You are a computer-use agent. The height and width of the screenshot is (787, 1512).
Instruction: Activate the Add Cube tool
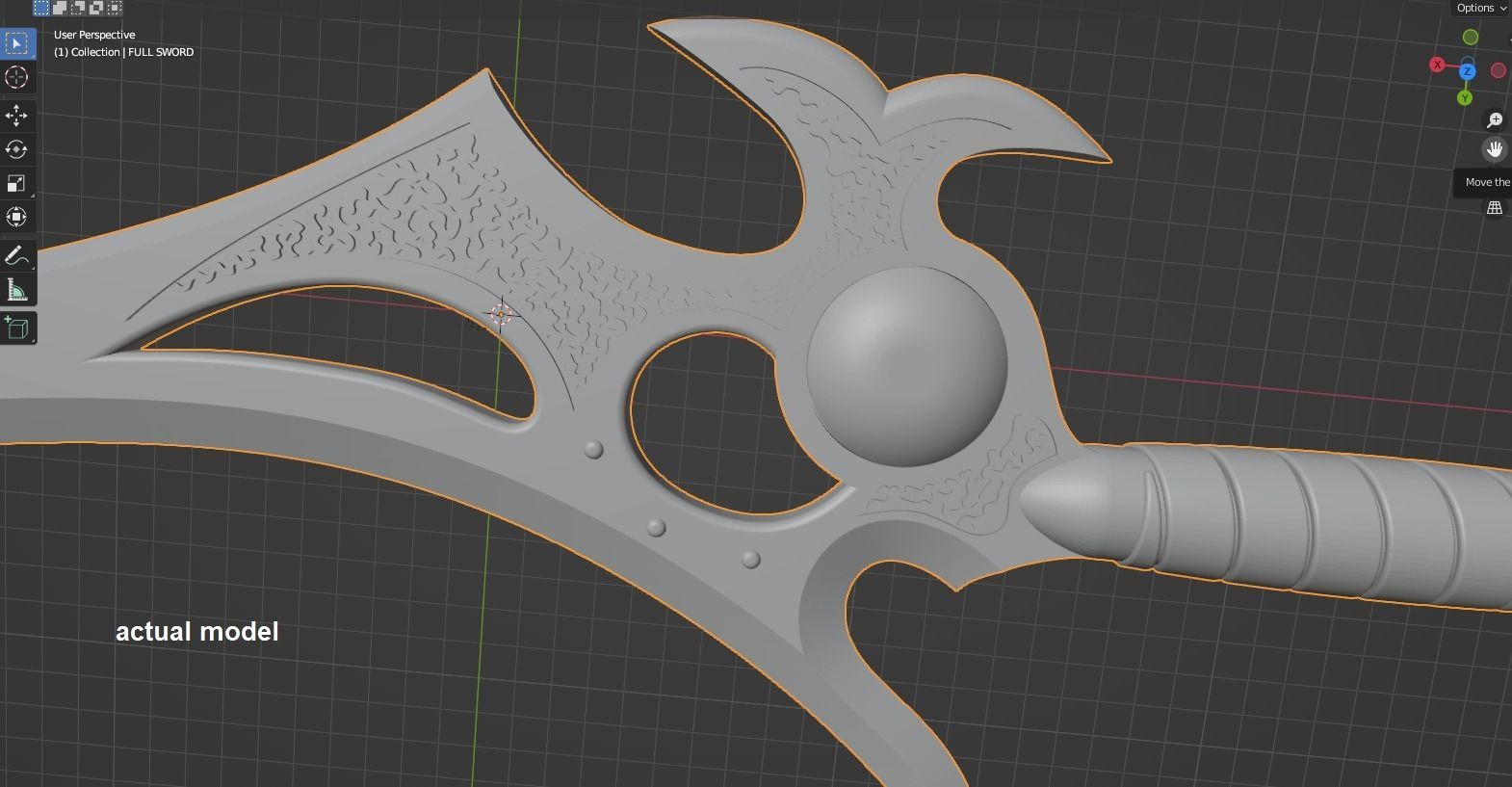click(x=16, y=328)
